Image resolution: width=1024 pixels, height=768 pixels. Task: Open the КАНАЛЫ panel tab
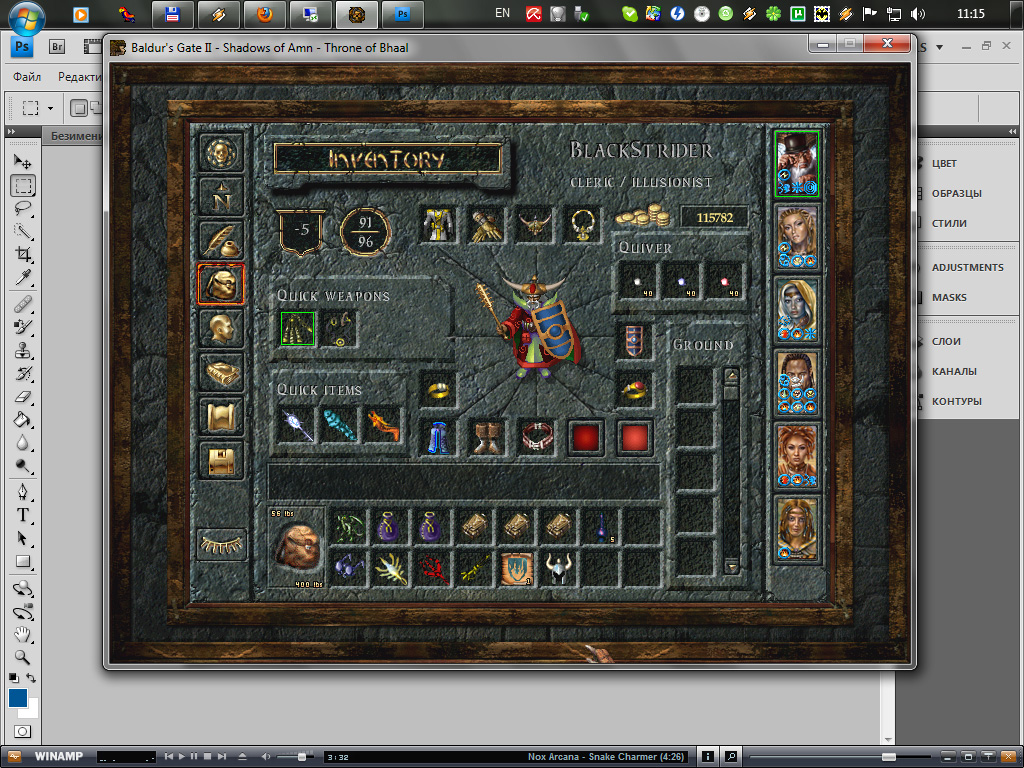tap(954, 372)
